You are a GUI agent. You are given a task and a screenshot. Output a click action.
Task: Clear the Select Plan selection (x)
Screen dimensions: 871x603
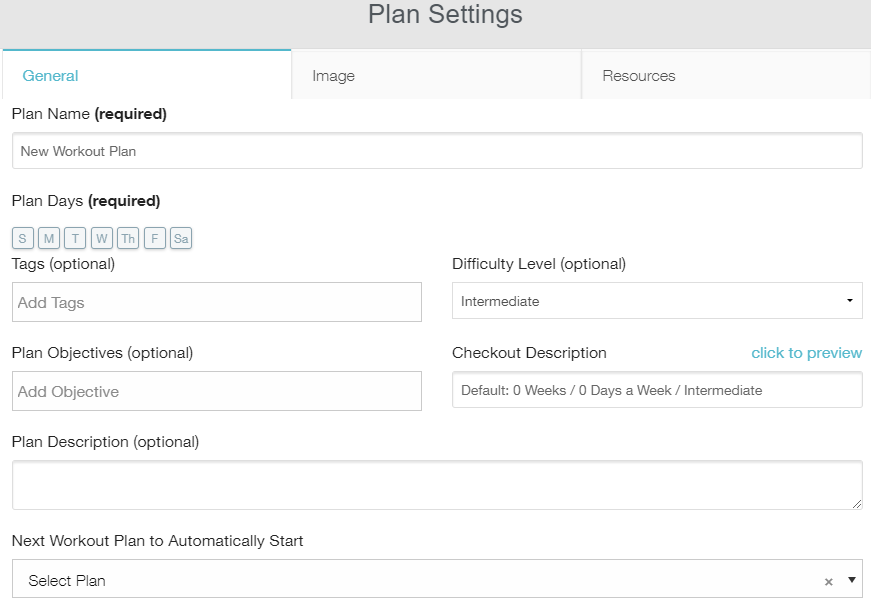pos(828,581)
